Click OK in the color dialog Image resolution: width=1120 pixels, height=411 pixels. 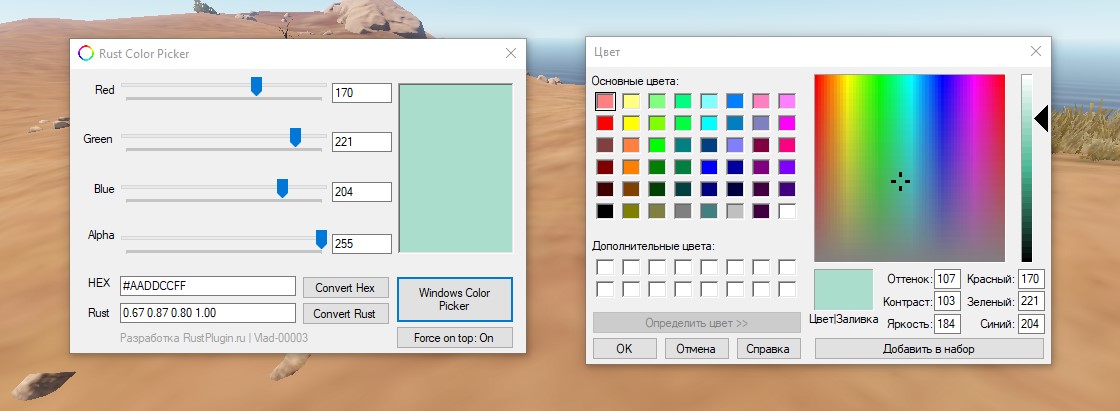click(624, 349)
